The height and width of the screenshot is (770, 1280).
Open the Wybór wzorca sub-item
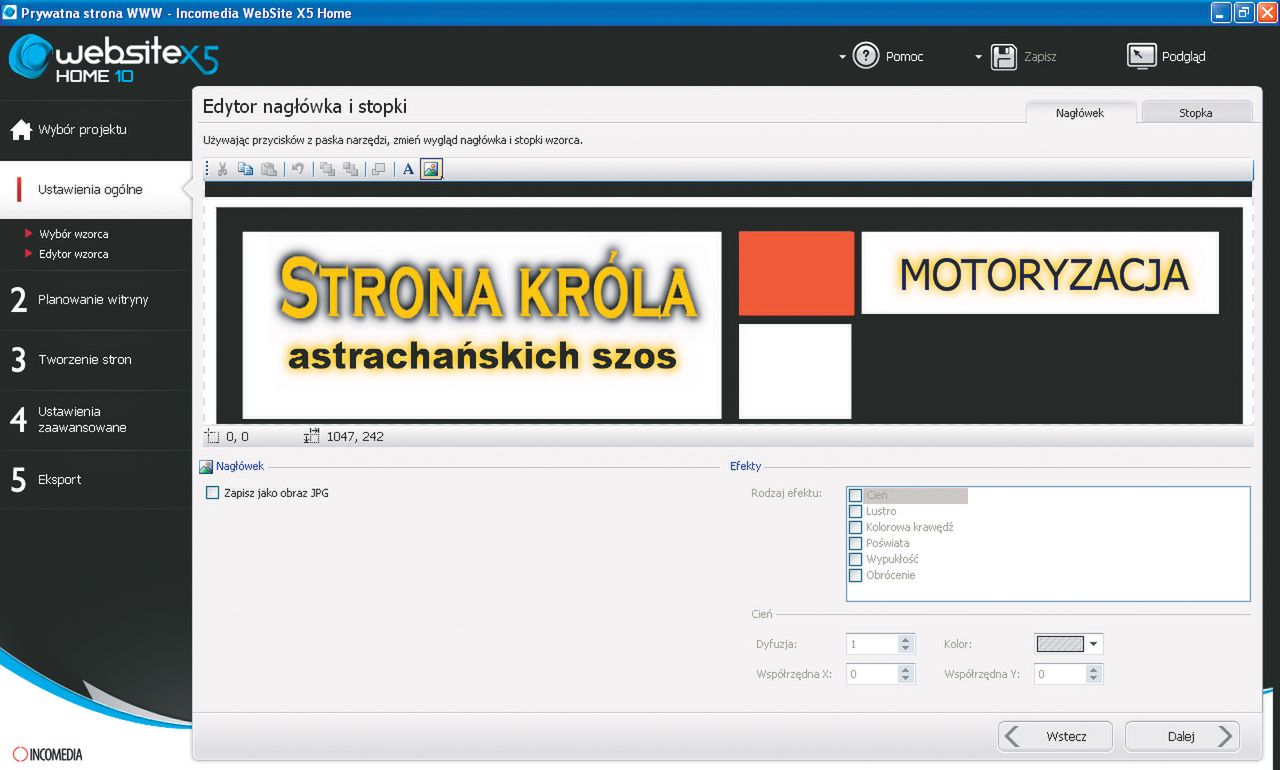[74, 234]
